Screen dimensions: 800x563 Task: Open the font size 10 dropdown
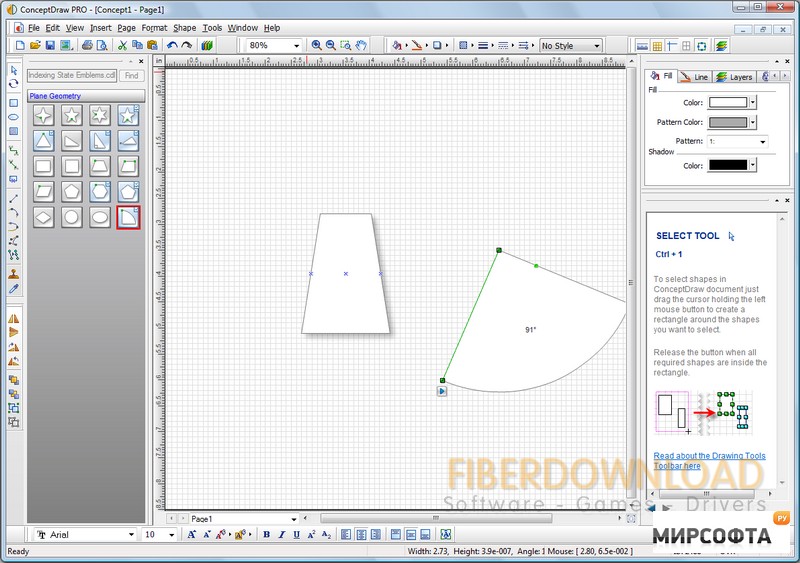click(171, 534)
